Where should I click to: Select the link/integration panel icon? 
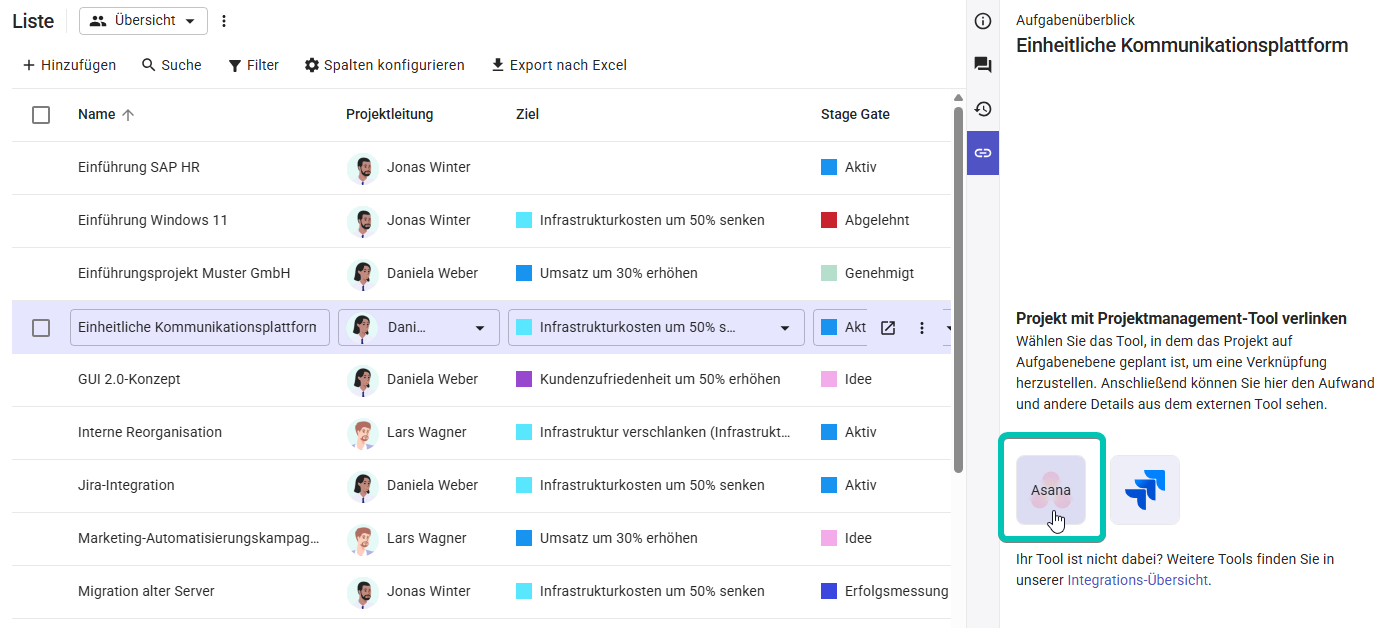click(x=983, y=152)
